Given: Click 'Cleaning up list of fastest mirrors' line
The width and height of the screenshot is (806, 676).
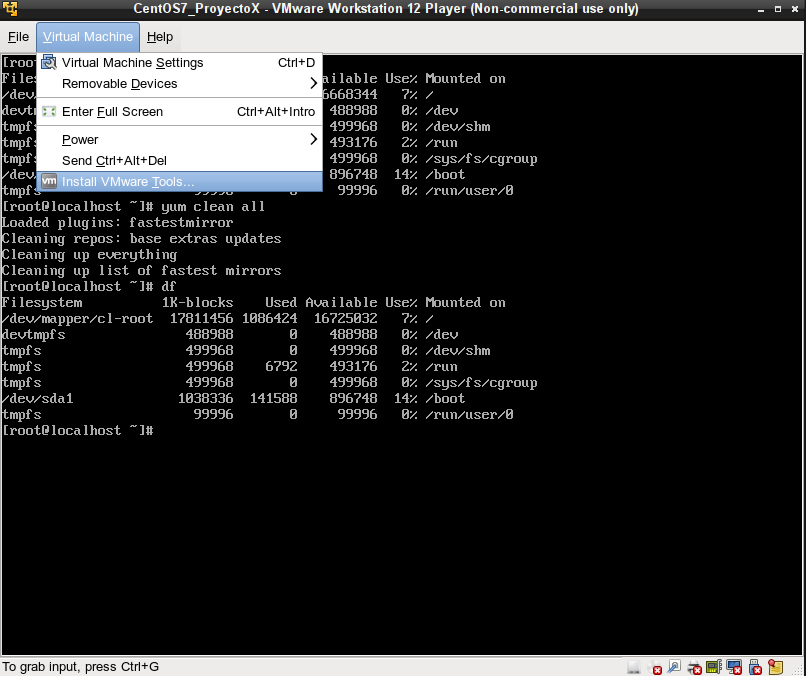Looking at the screenshot, I should click(x=141, y=270).
